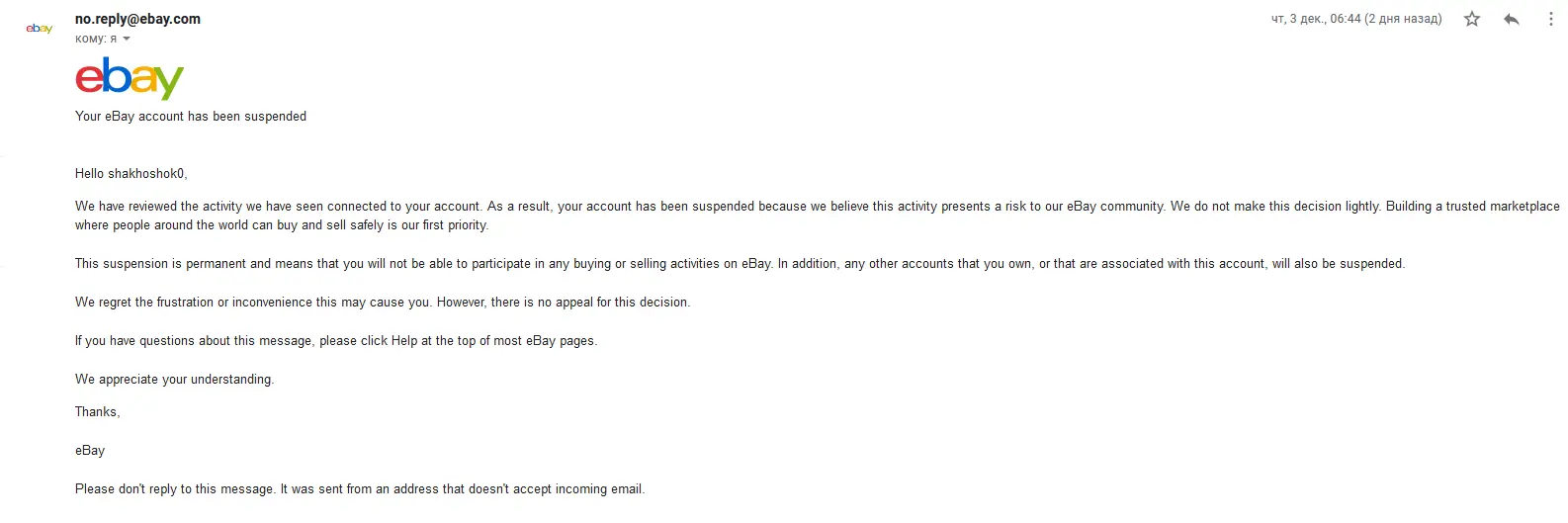This screenshot has width=1568, height=523.
Task: Click the 'Thanks,' closing line
Action: pos(98,411)
